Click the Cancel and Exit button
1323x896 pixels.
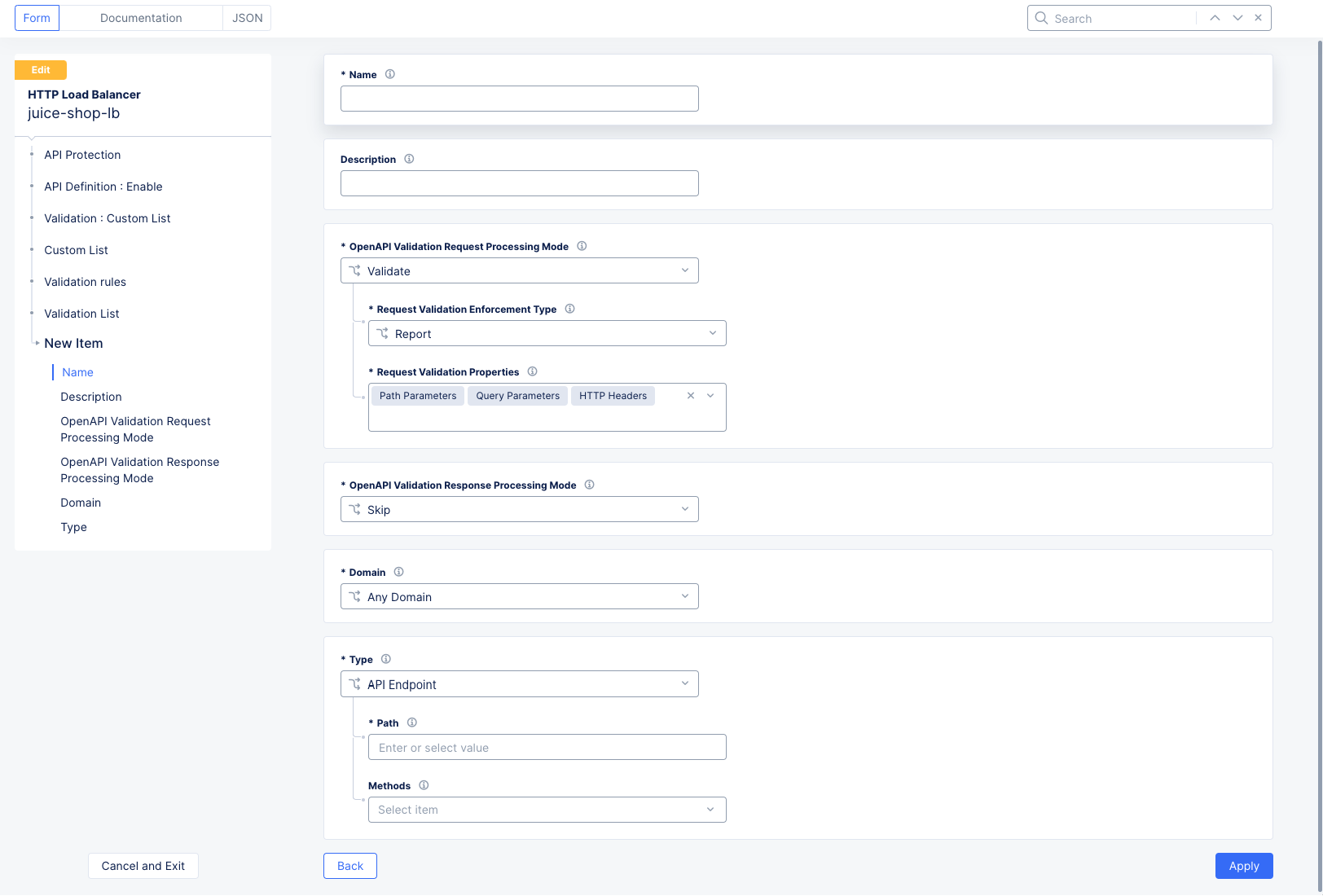[x=143, y=866]
